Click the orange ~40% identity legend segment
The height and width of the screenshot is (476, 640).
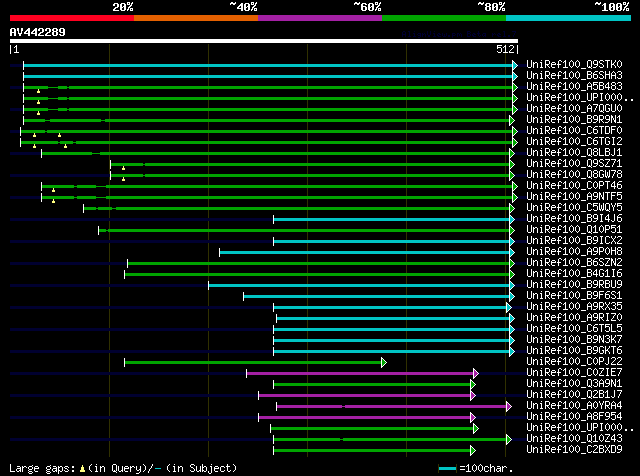(196, 18)
